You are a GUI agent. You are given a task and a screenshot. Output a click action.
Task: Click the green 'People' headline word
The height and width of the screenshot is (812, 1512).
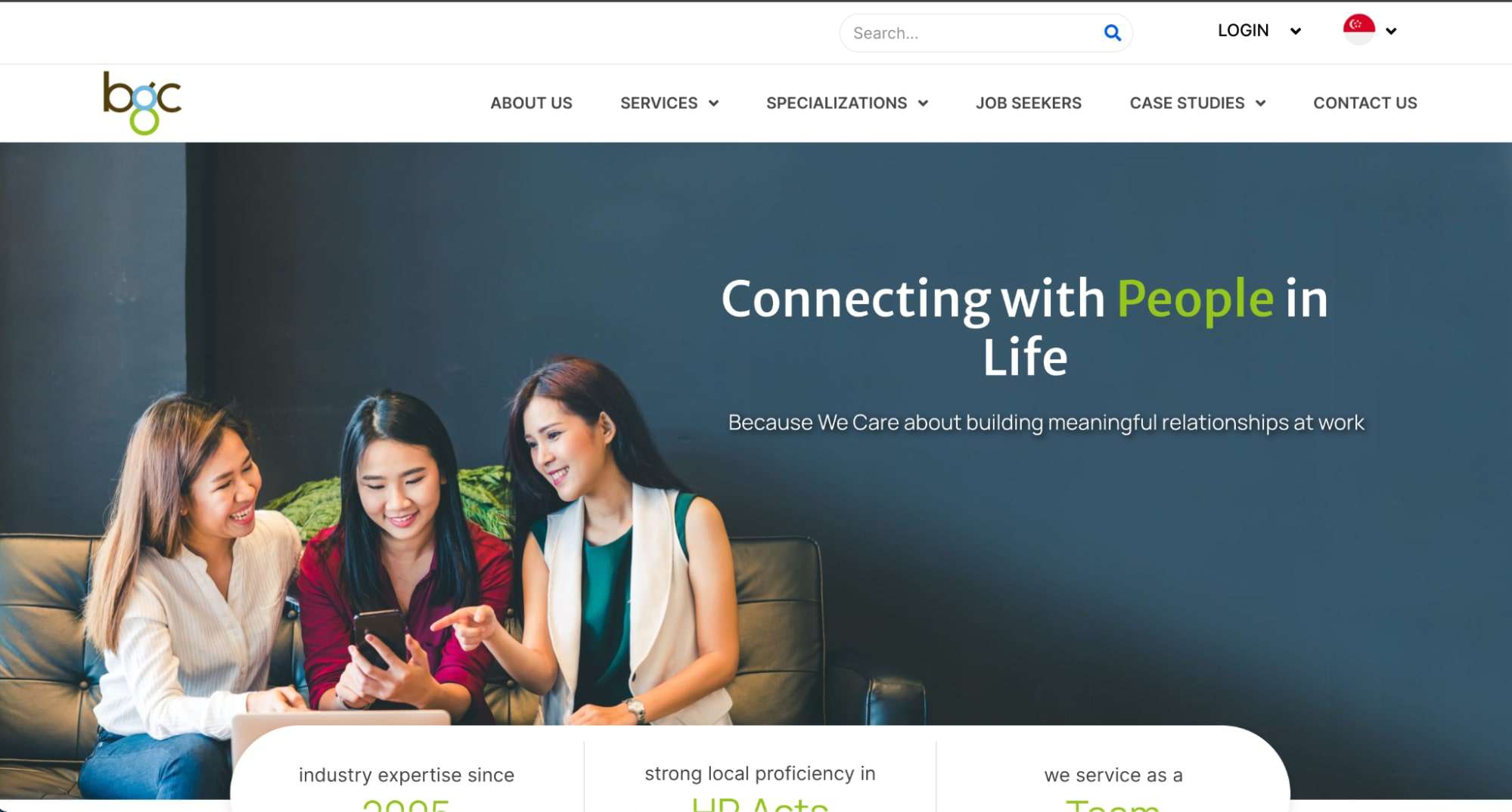point(1195,299)
